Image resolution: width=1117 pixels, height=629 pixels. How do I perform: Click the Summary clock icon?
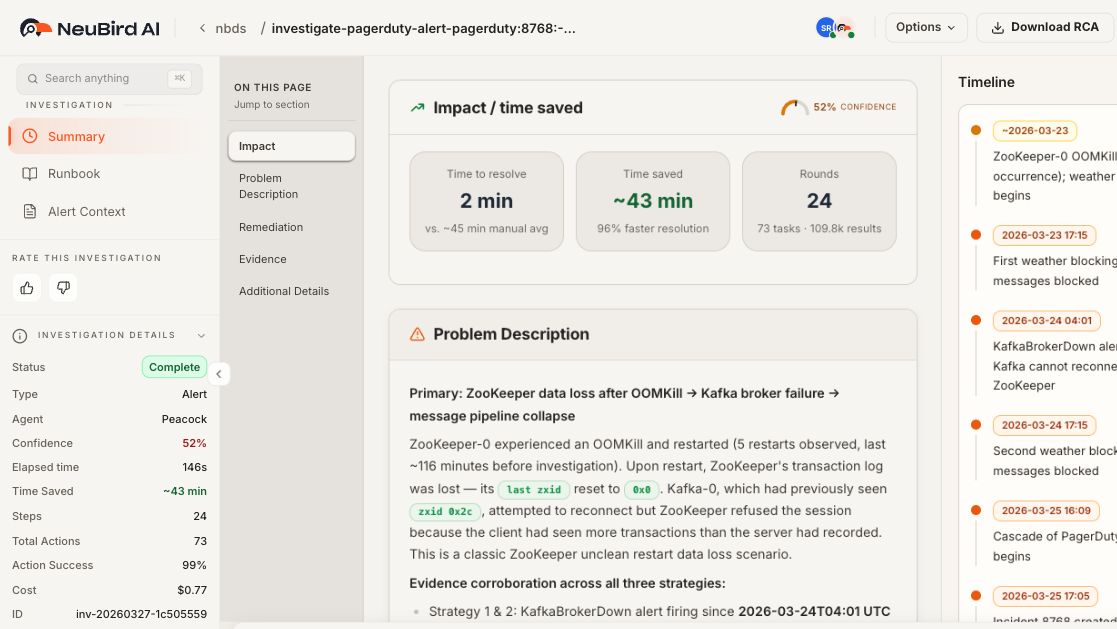click(x=29, y=136)
